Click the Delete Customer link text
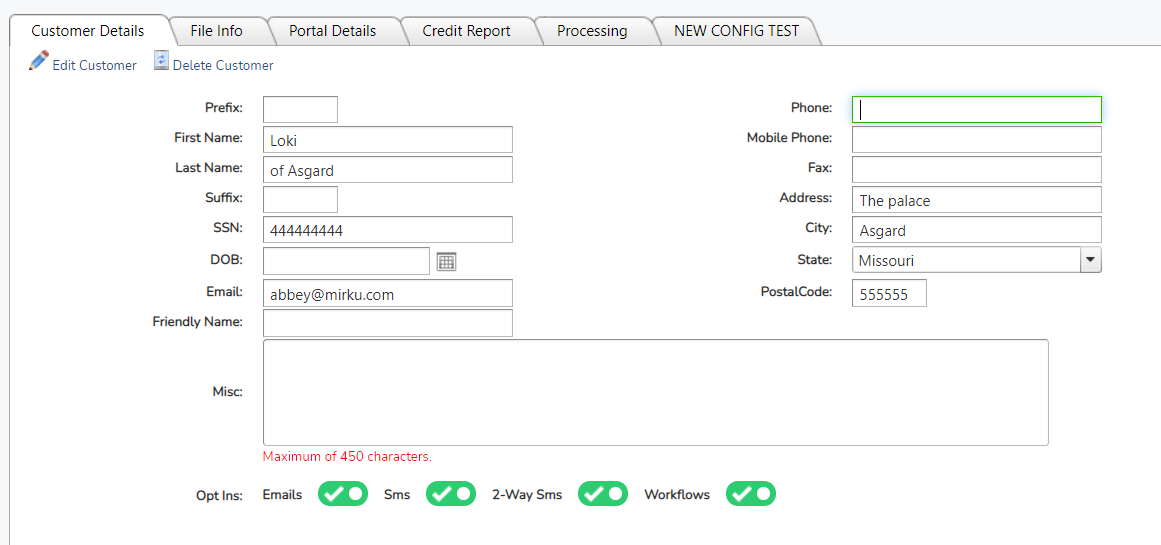 tap(223, 65)
